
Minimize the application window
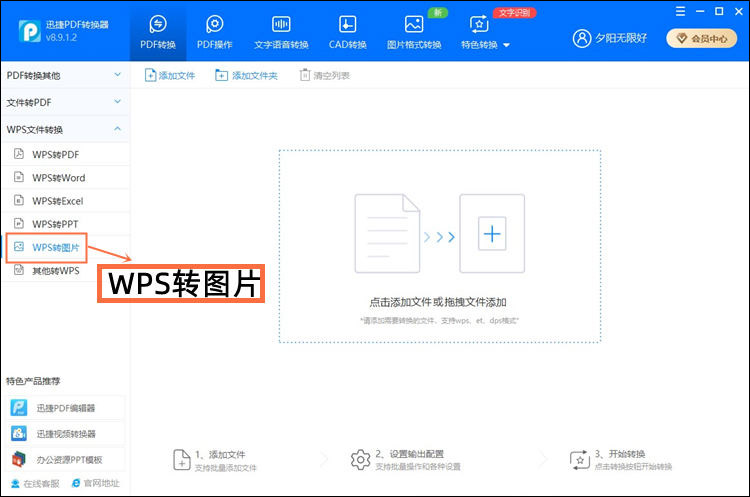700,11
